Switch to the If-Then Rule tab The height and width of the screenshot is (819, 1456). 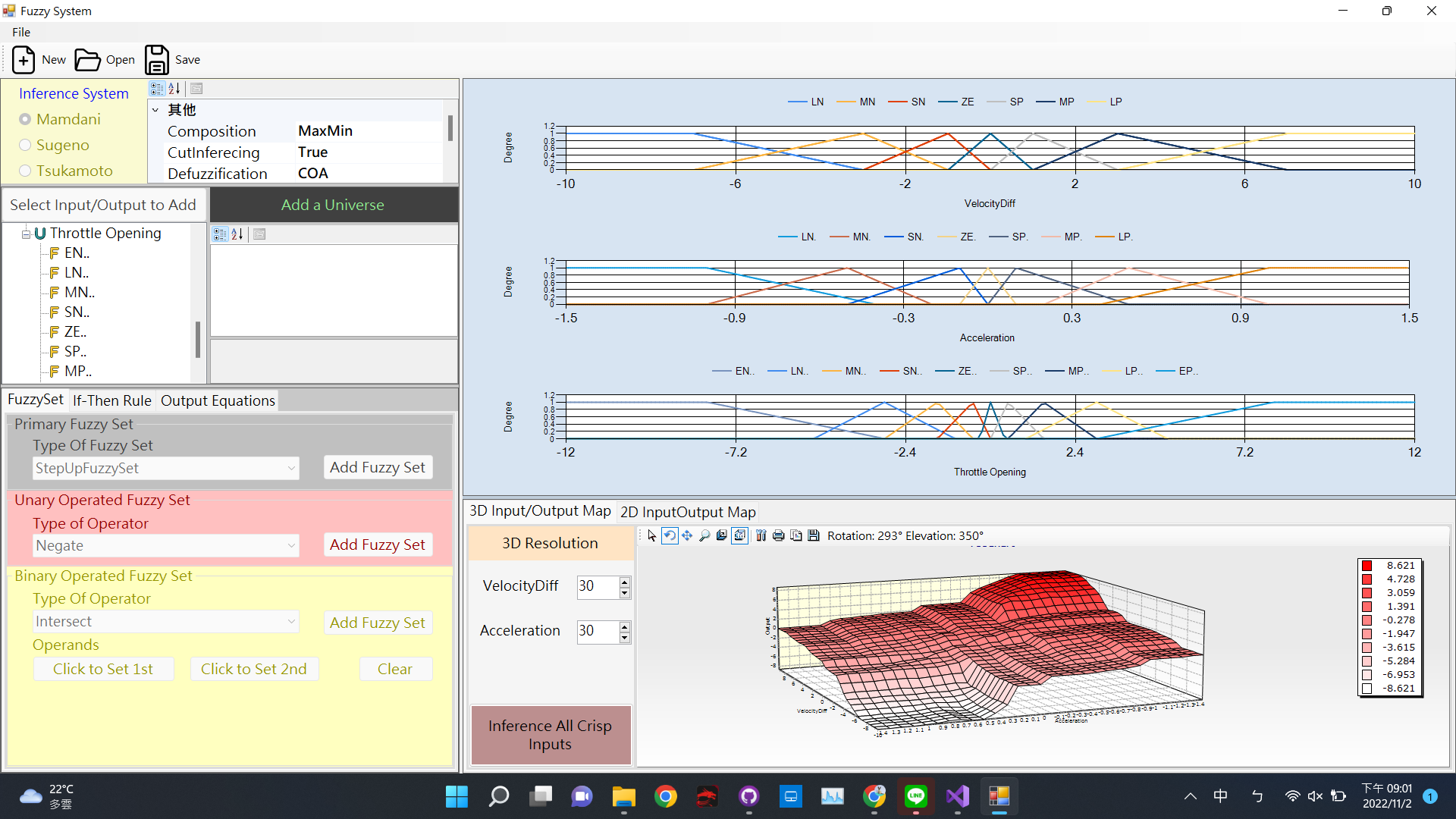click(x=111, y=400)
